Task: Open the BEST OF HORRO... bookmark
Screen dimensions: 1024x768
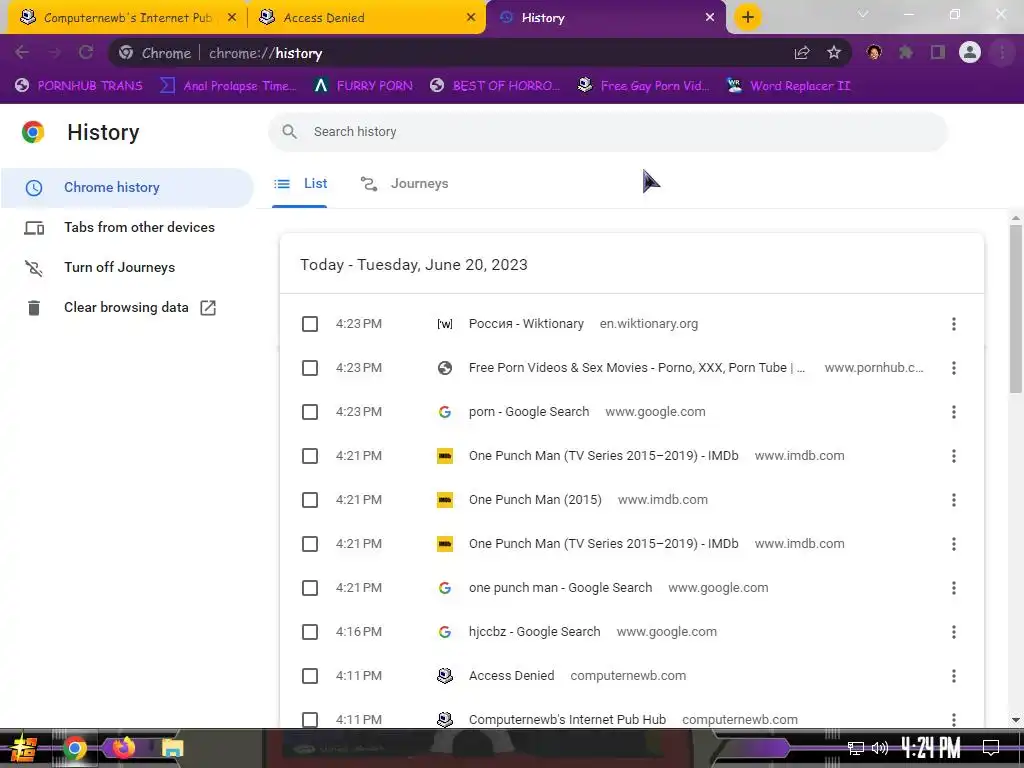Action: 495,86
